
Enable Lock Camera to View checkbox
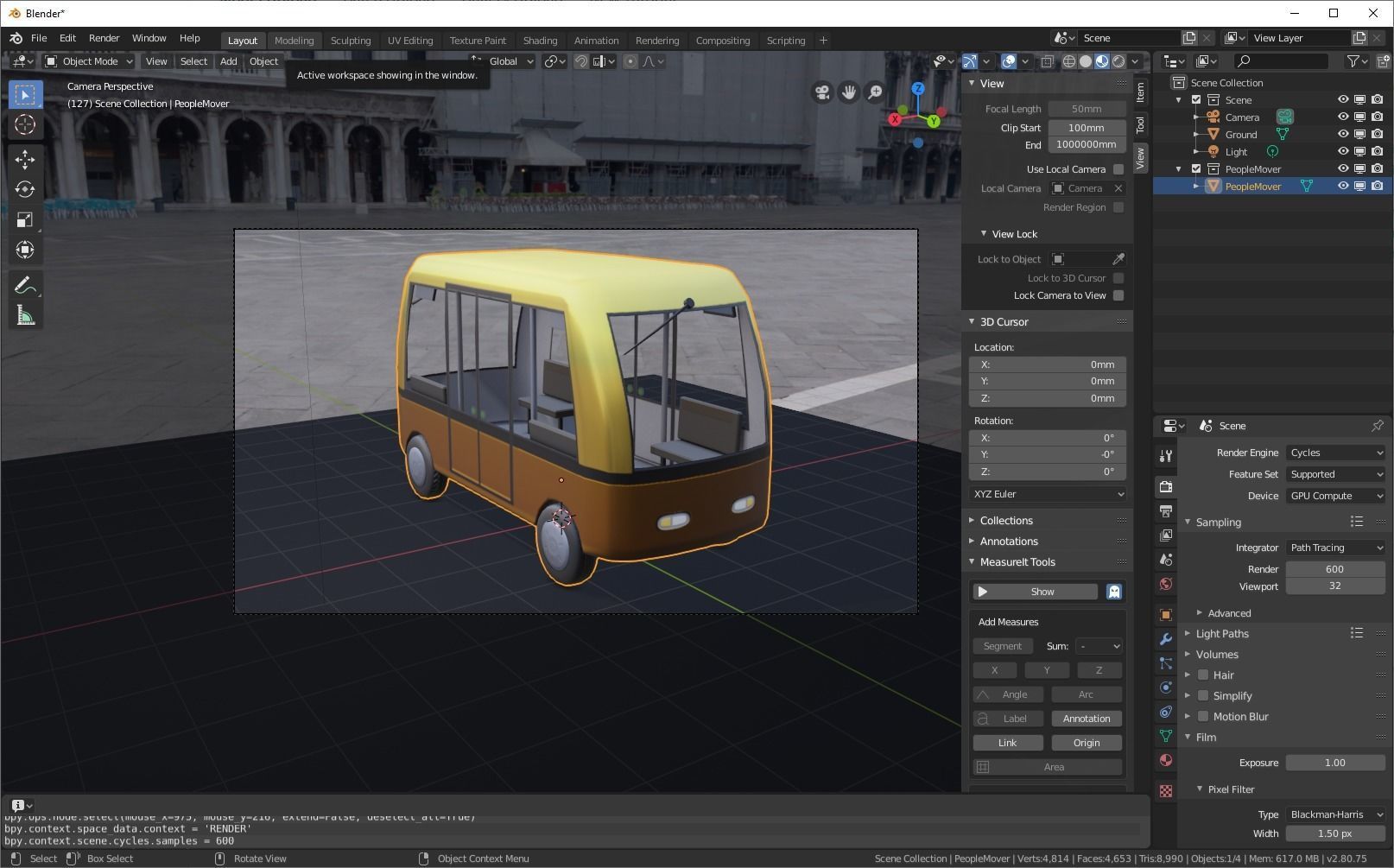pyautogui.click(x=1118, y=295)
